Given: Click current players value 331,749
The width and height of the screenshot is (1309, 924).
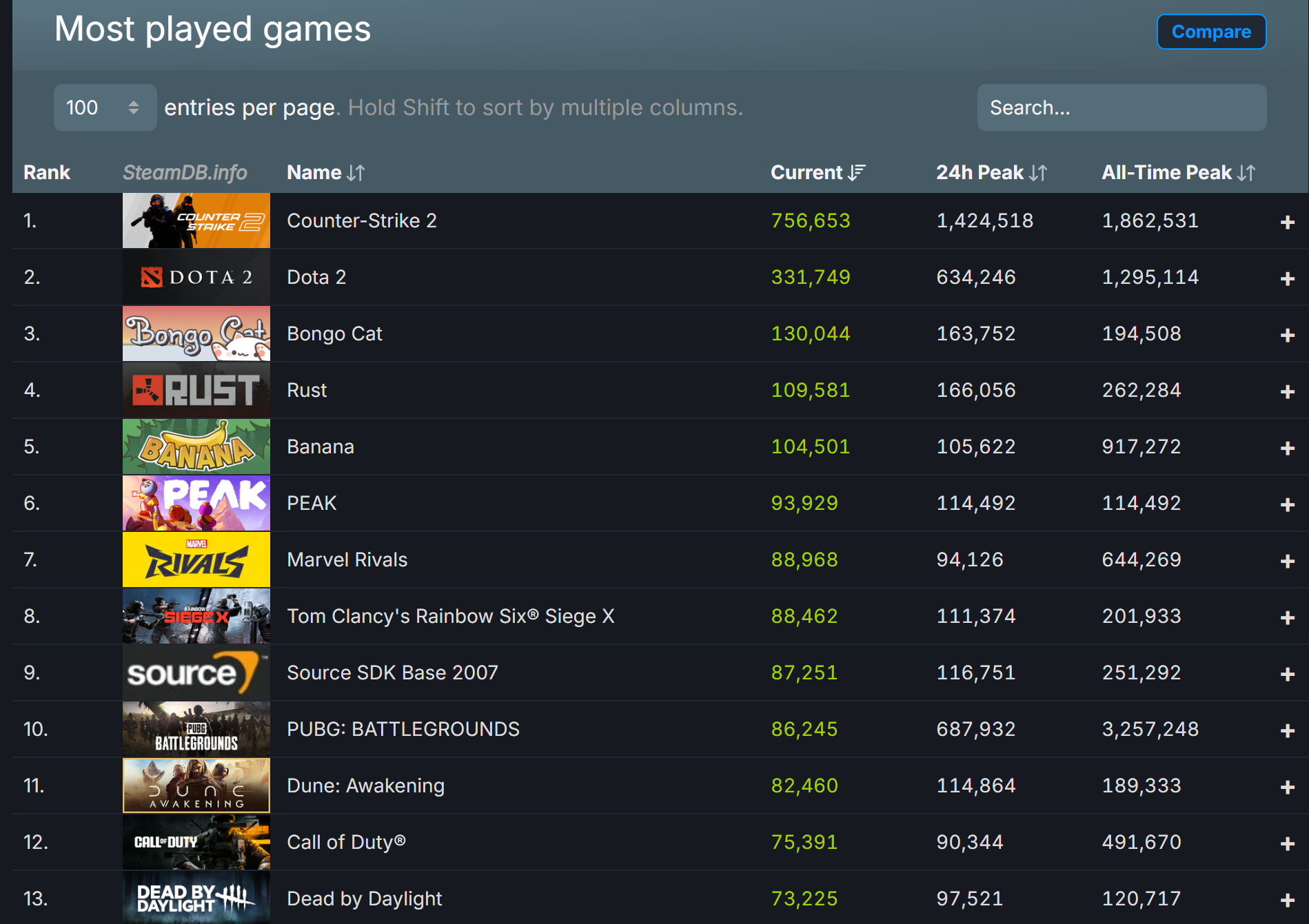Looking at the screenshot, I should click(x=811, y=277).
